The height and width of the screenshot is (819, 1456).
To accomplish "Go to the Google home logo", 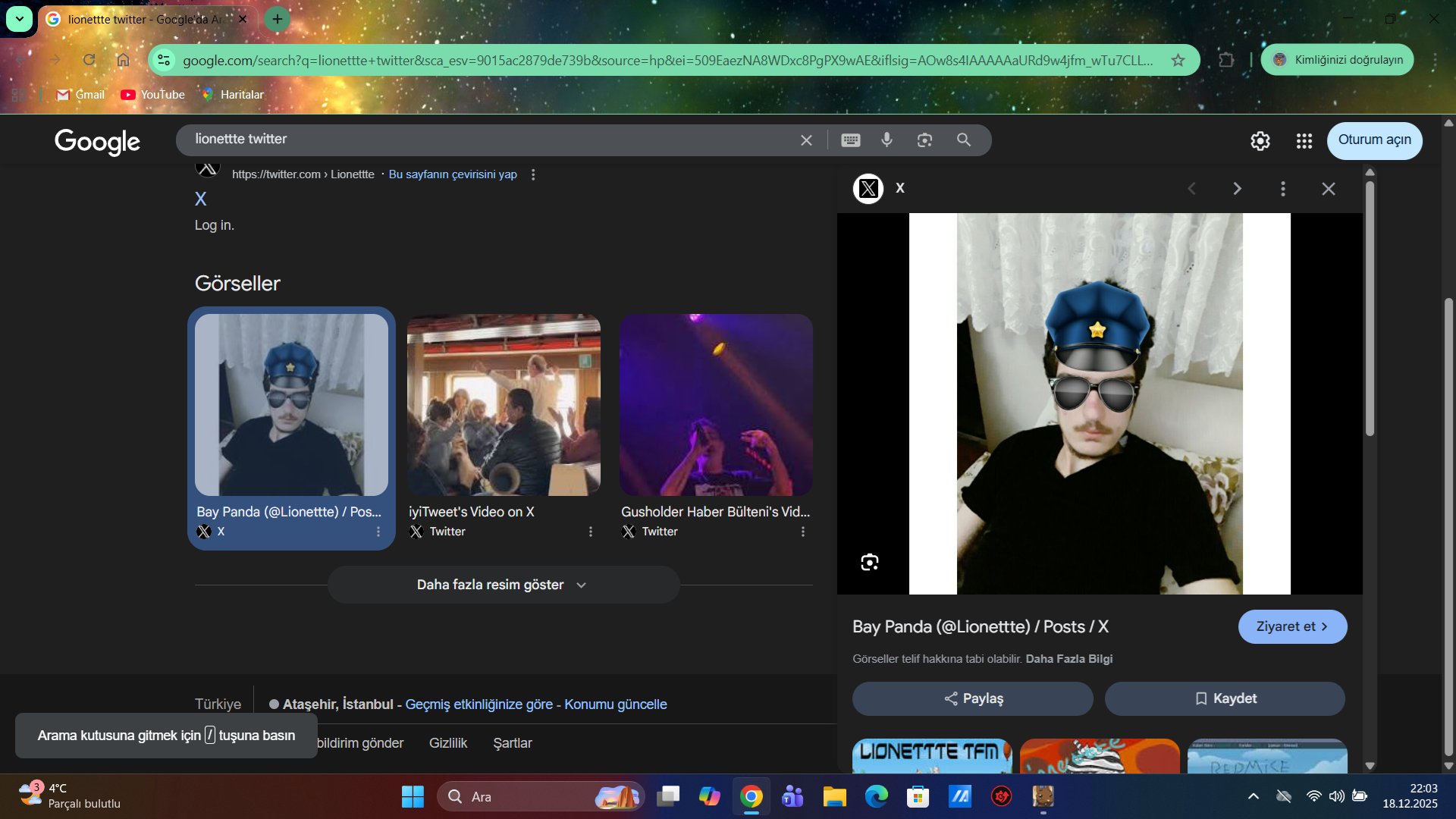I will (x=97, y=141).
